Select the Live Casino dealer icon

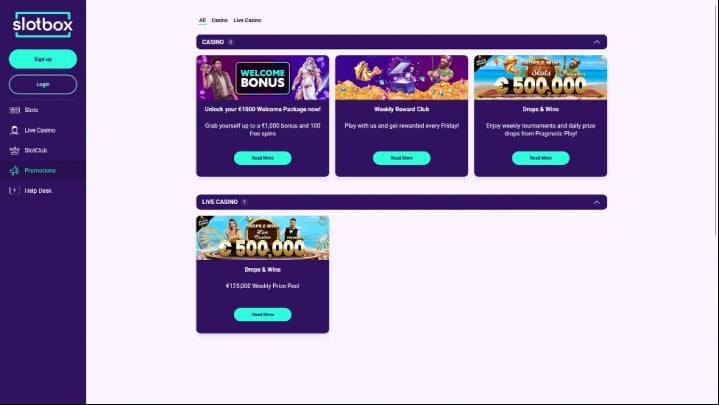click(x=14, y=130)
